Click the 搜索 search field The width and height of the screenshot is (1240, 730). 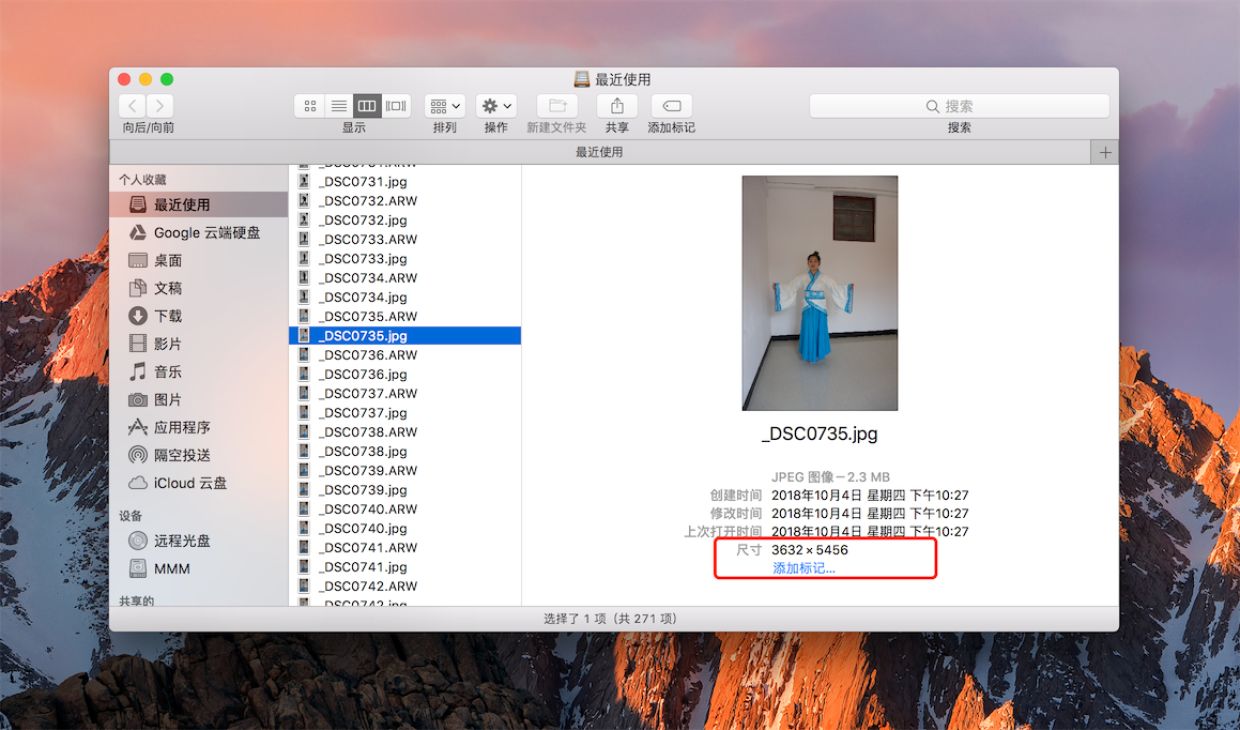click(x=959, y=106)
